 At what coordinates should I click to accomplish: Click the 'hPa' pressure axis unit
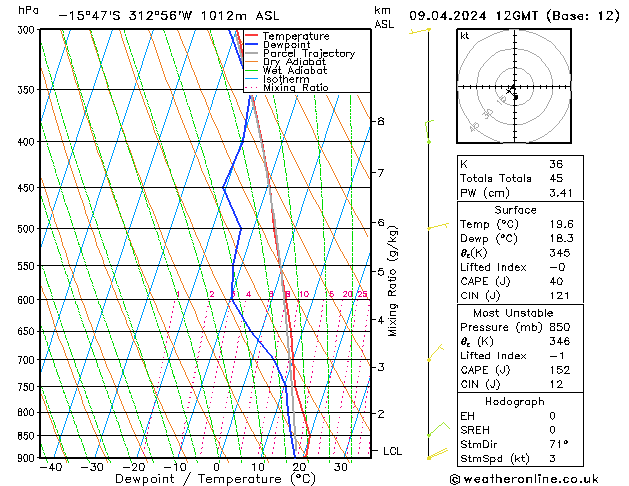[x=28, y=10]
